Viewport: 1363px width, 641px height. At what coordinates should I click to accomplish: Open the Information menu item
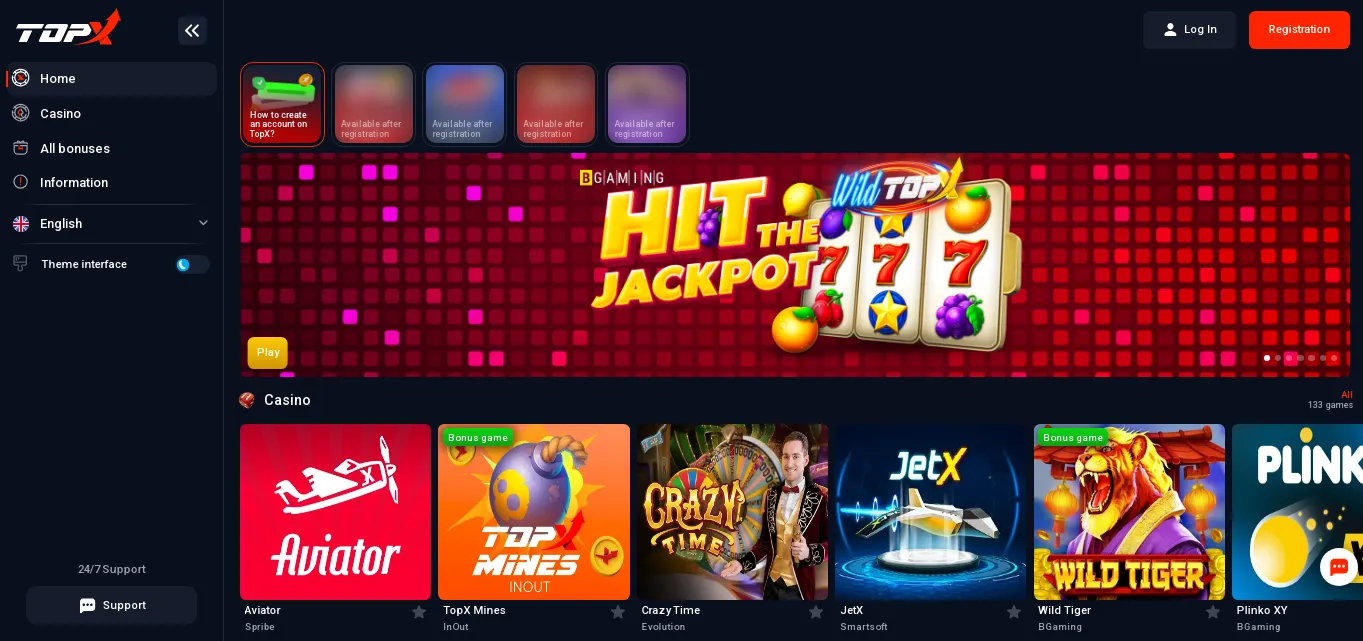pyautogui.click(x=111, y=182)
